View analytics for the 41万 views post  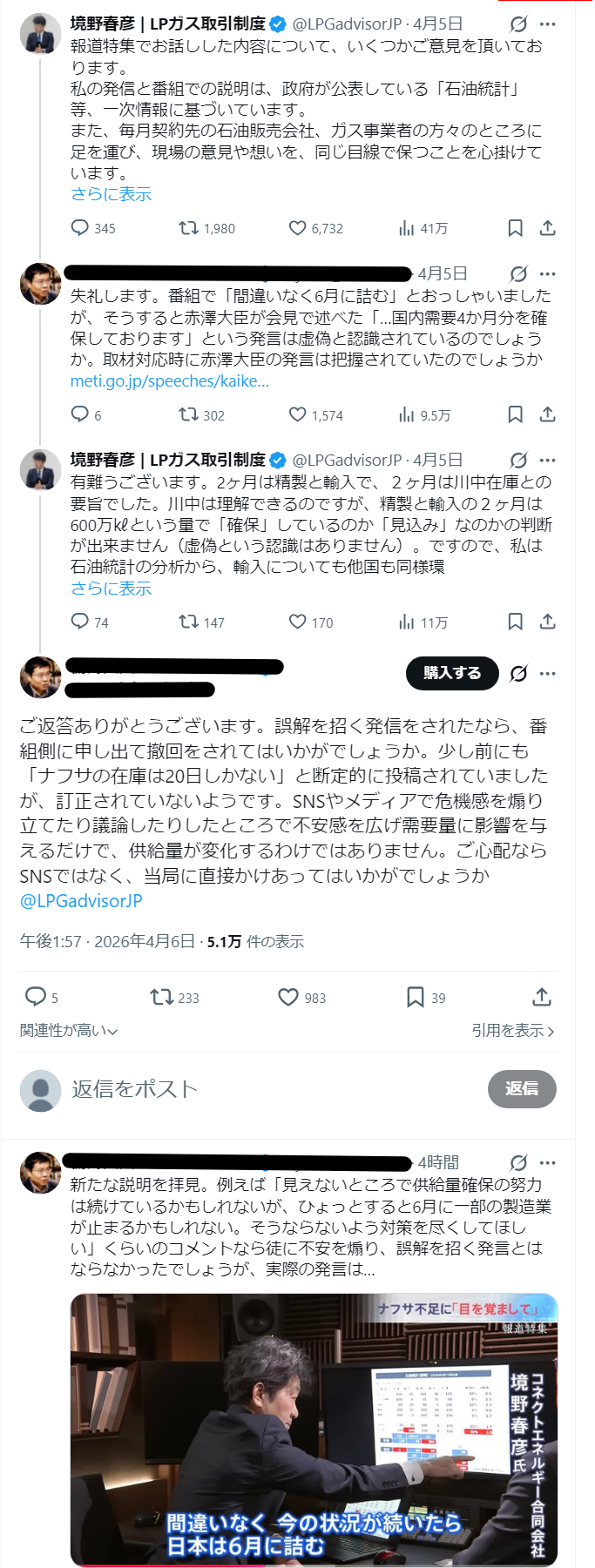point(407,228)
